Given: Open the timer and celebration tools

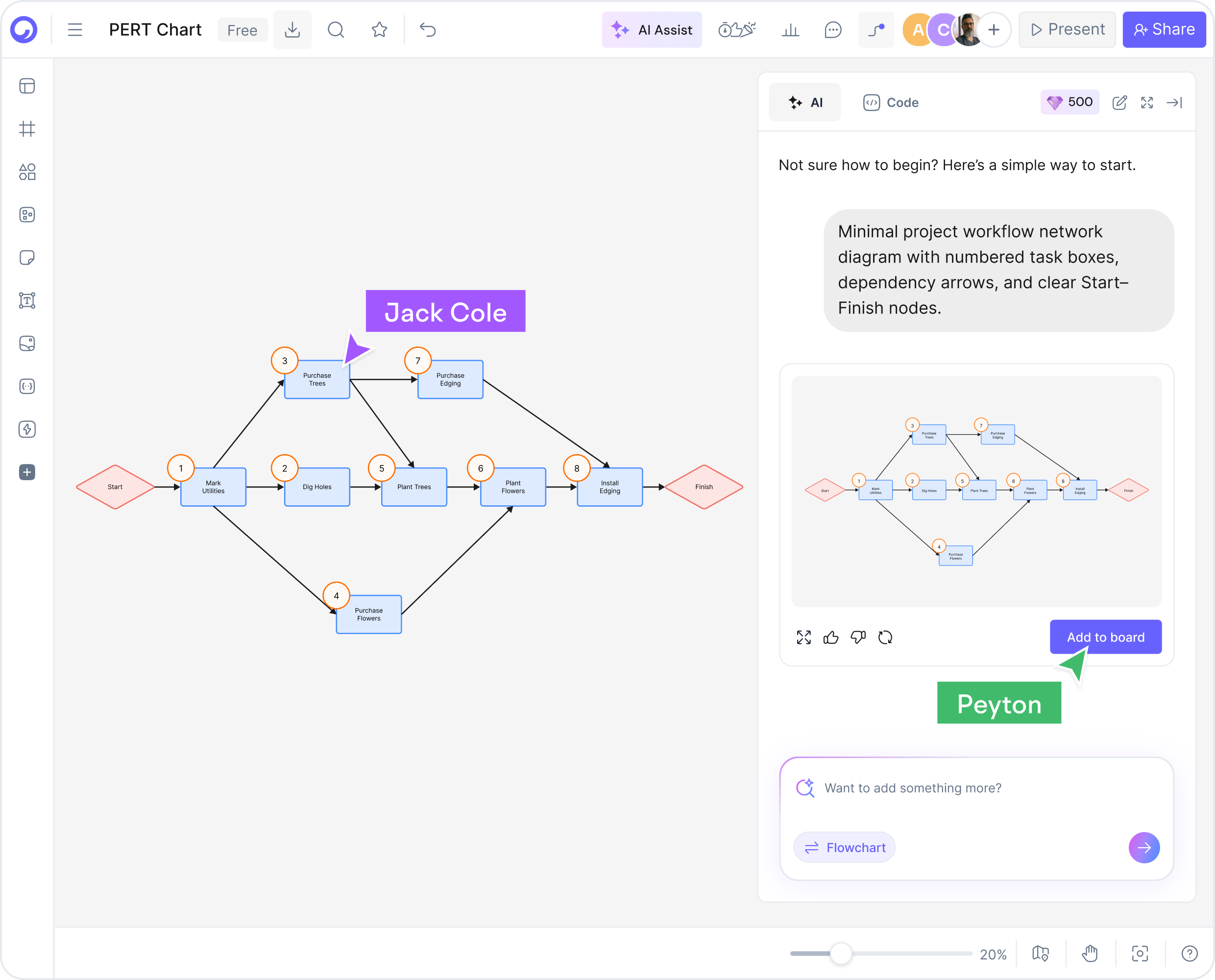Looking at the screenshot, I should (736, 30).
